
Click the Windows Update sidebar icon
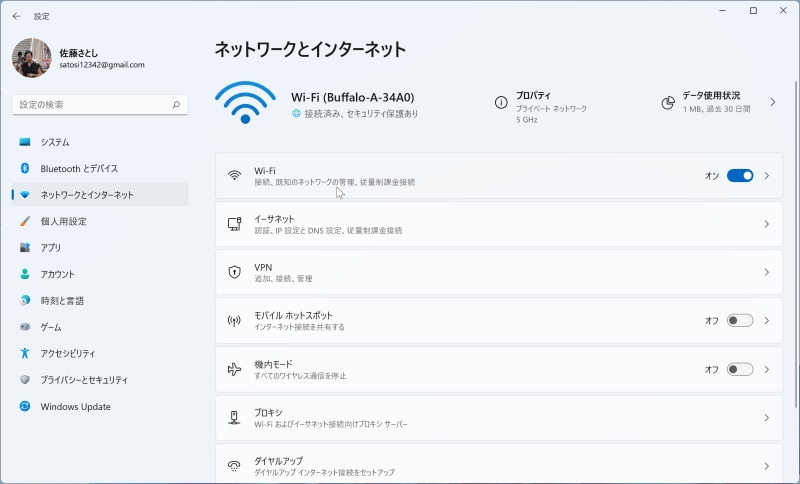[25, 407]
